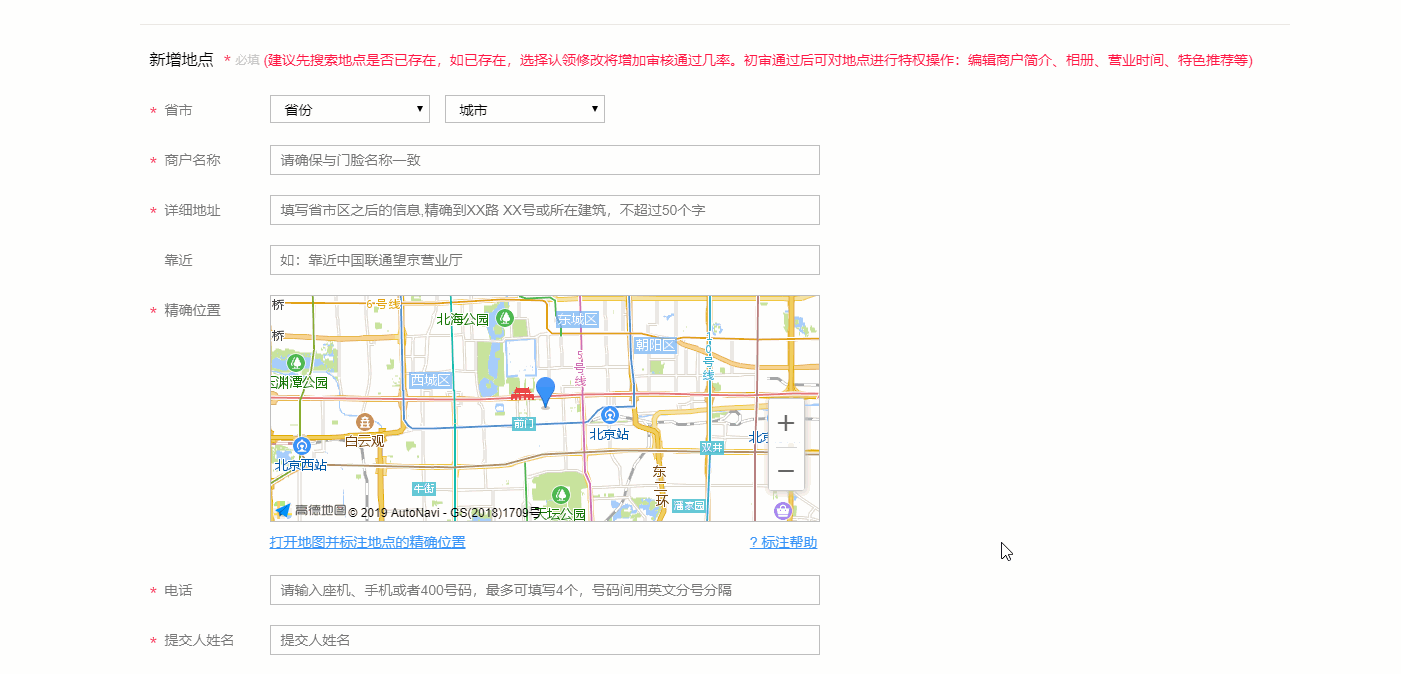Open the 标注帮助 help link

click(782, 542)
